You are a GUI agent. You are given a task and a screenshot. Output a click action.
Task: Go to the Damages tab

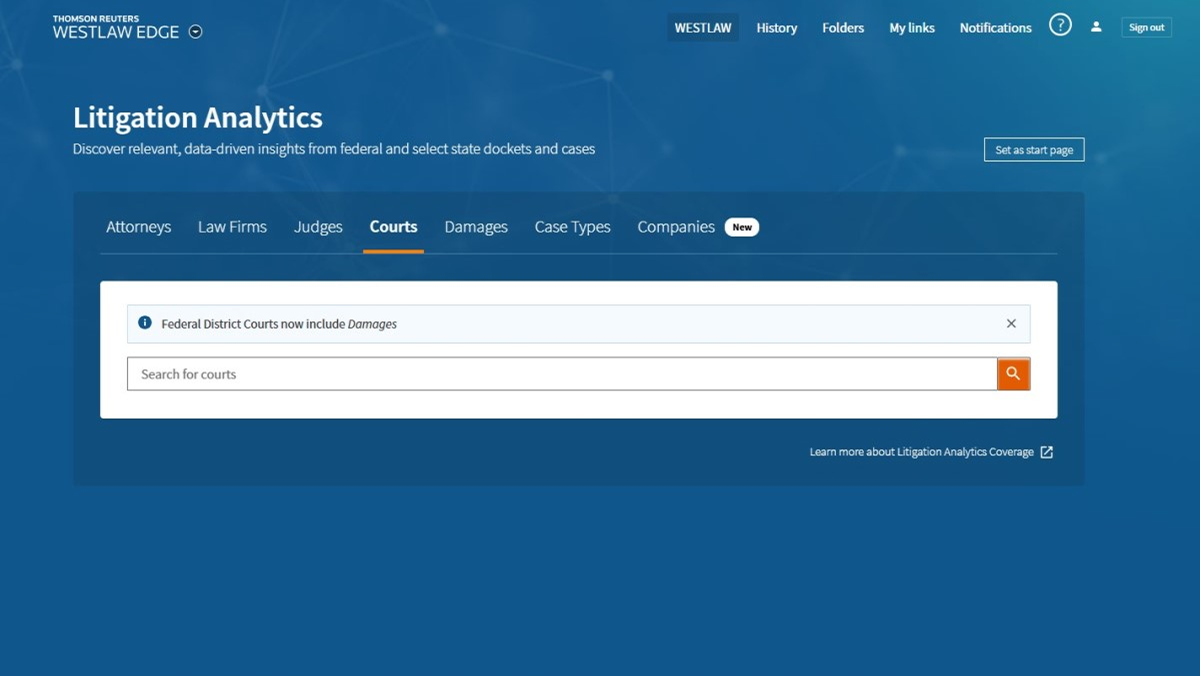tap(476, 227)
